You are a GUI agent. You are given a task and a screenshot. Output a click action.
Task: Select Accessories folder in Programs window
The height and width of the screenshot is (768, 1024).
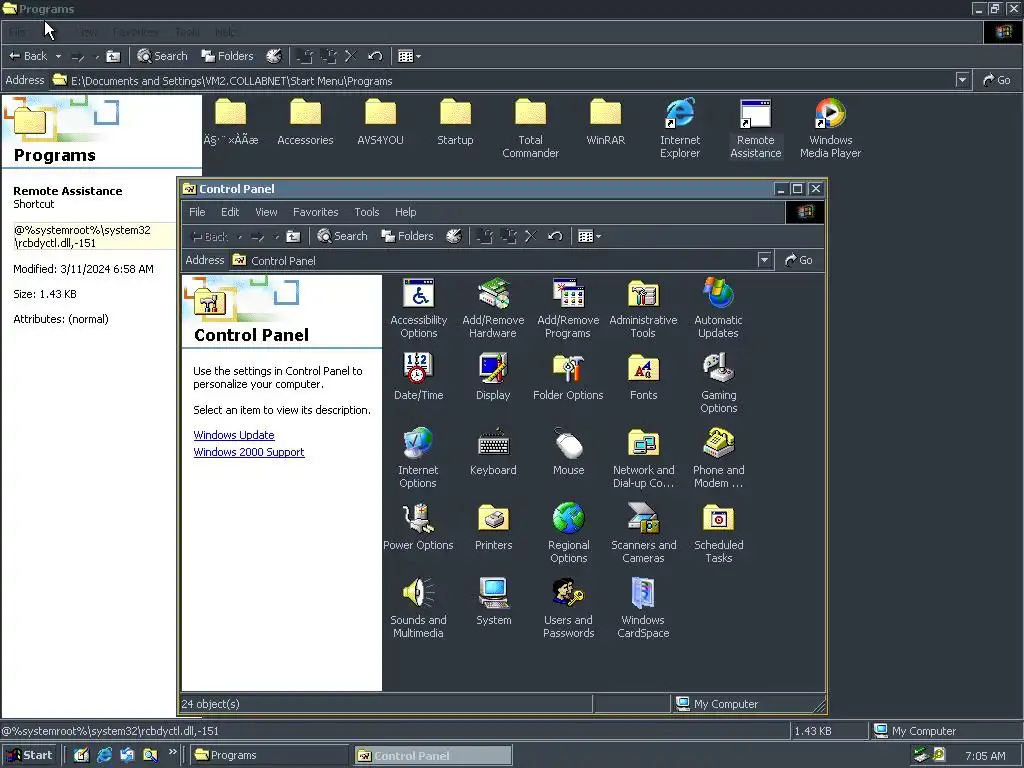pyautogui.click(x=305, y=122)
